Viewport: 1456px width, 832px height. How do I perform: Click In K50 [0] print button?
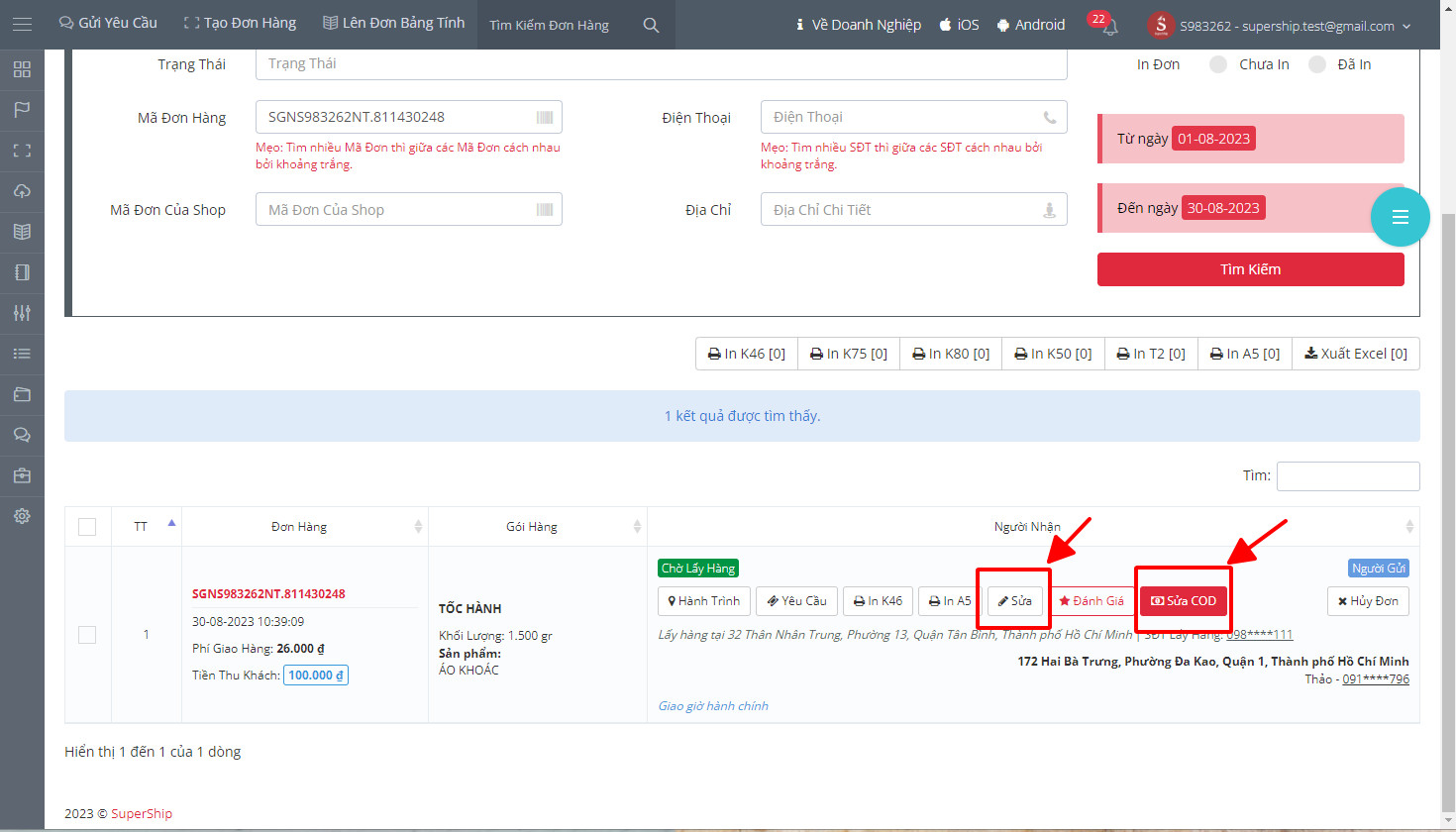pos(1053,354)
